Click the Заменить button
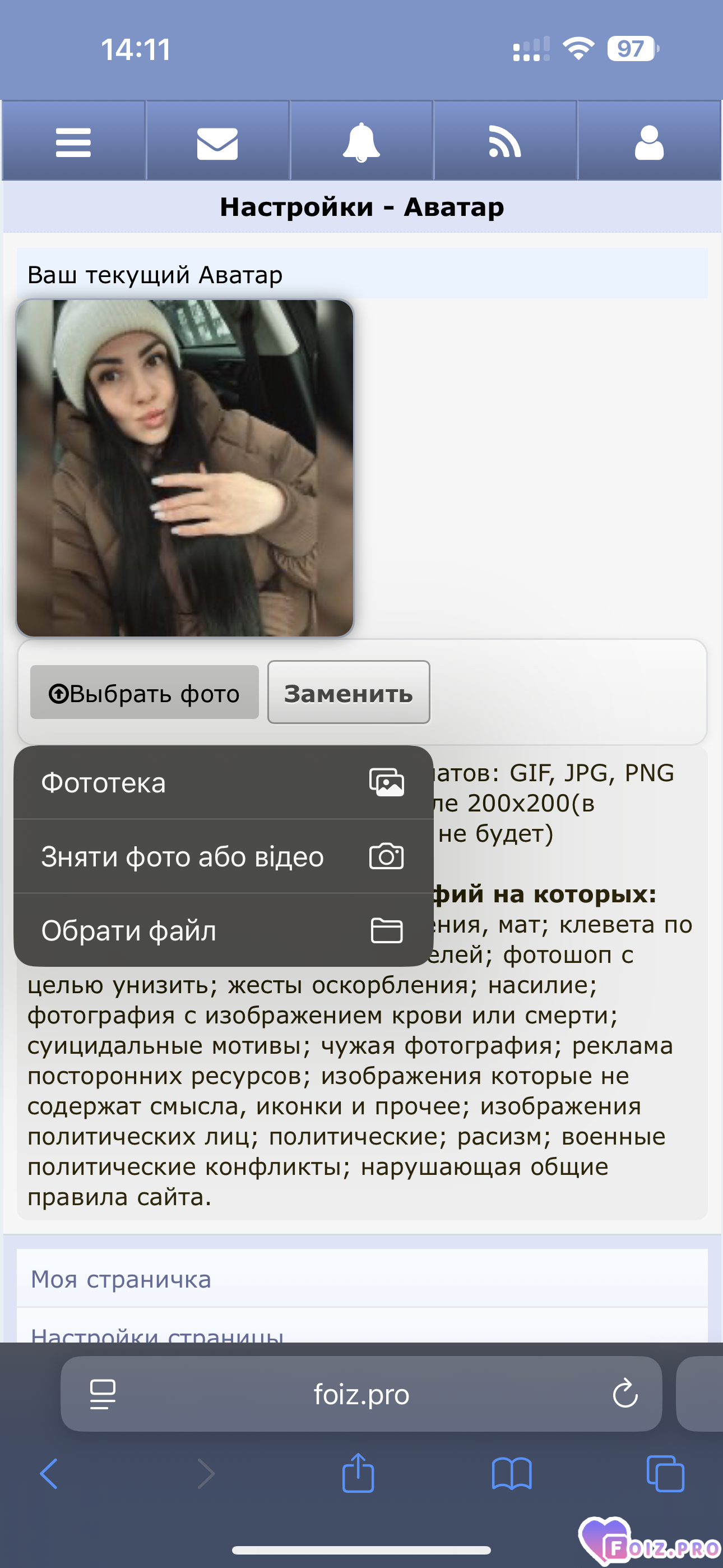Viewport: 723px width, 1568px height. [x=349, y=692]
